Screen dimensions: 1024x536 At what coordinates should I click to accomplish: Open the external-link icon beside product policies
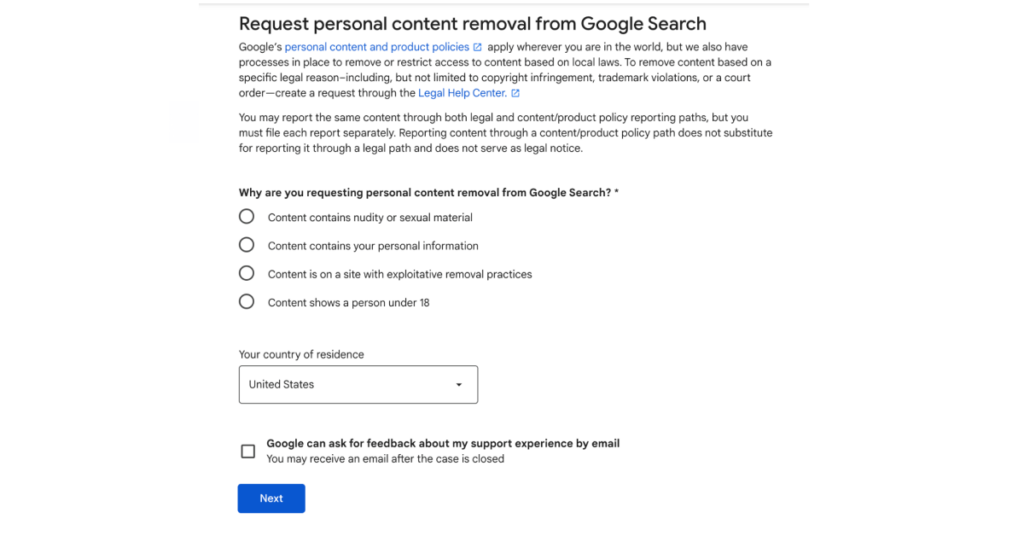[x=478, y=47]
